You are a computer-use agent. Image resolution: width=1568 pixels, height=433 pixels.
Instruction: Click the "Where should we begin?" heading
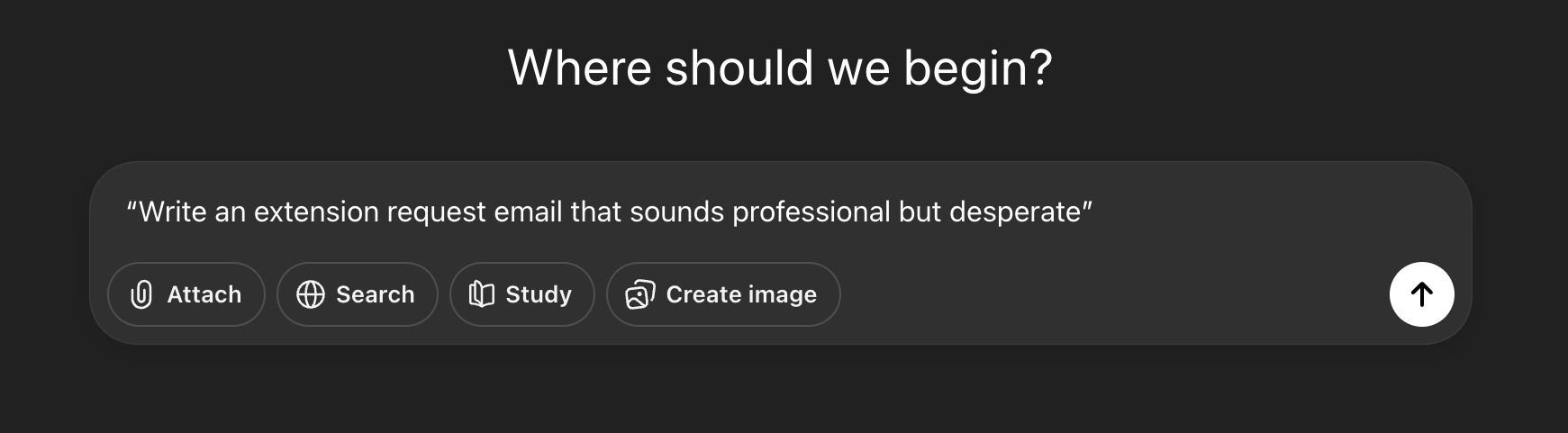click(780, 68)
